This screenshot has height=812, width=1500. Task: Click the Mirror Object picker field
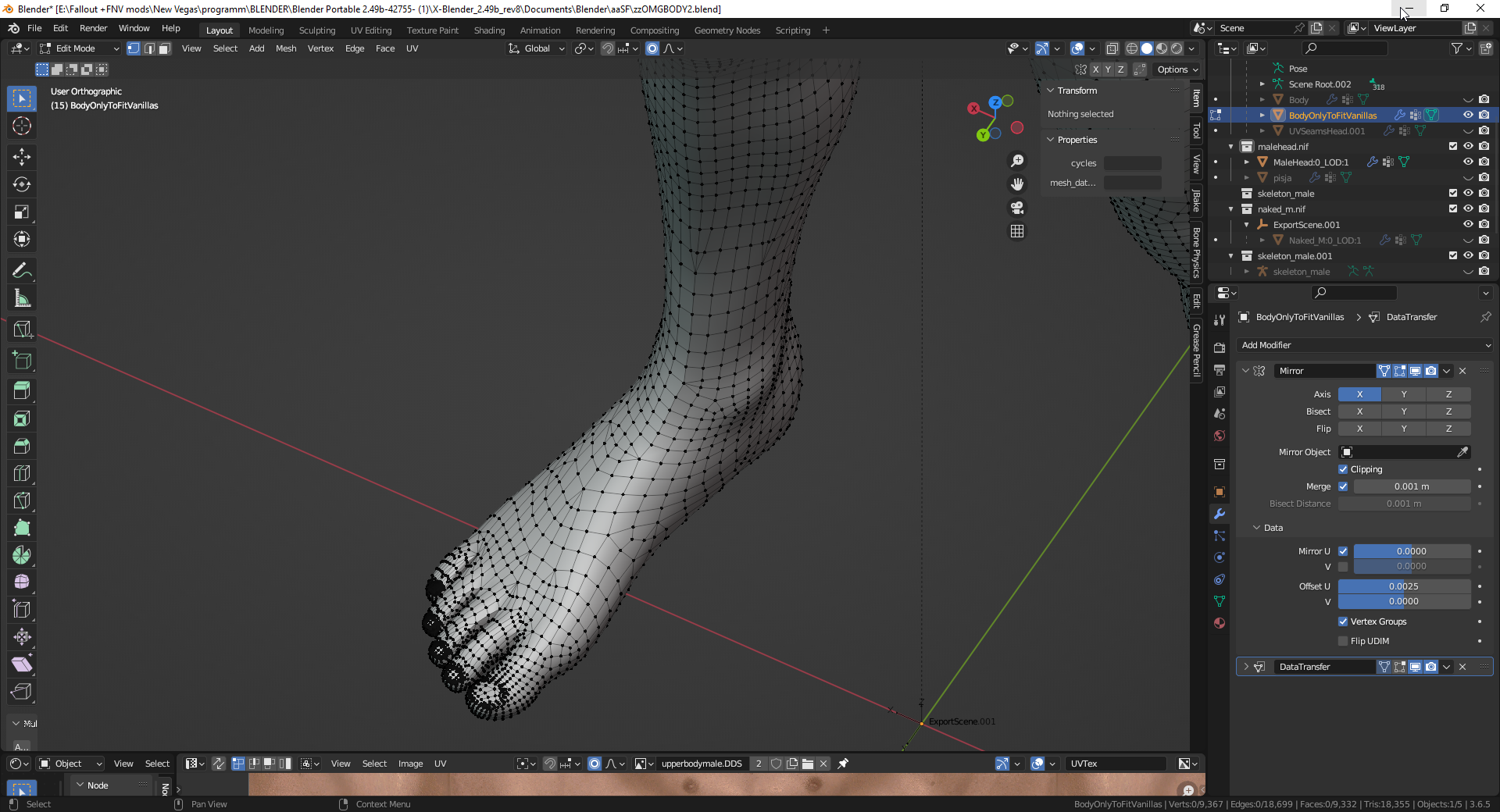[x=1405, y=452]
